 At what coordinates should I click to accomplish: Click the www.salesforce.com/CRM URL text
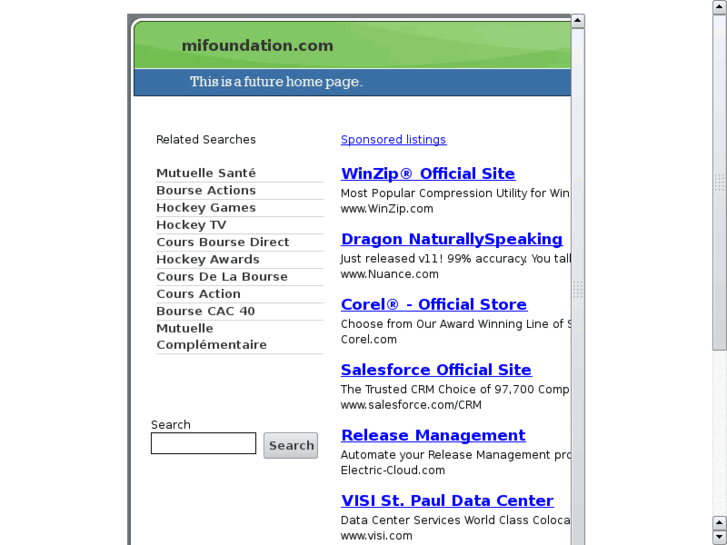pyautogui.click(x=411, y=405)
